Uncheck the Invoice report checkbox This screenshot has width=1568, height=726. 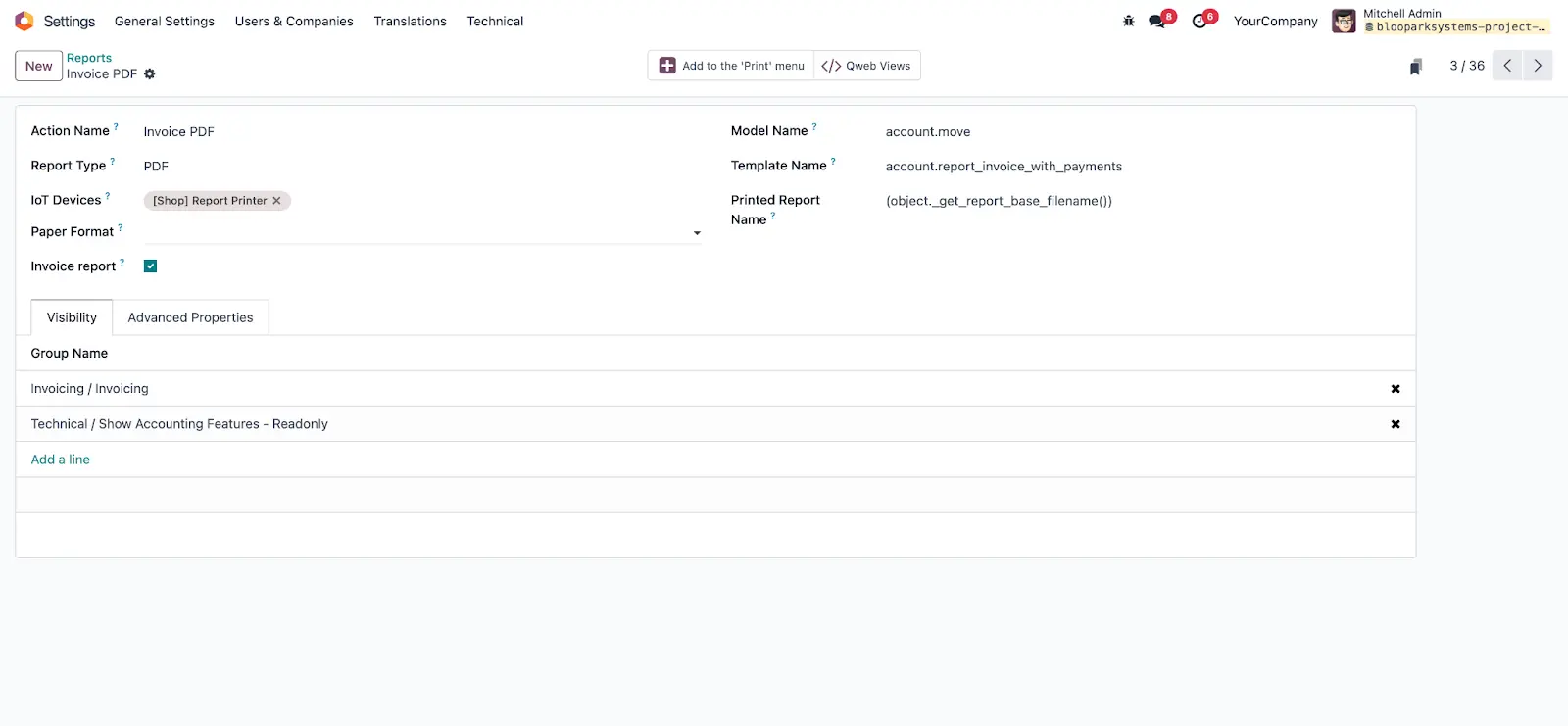click(150, 266)
